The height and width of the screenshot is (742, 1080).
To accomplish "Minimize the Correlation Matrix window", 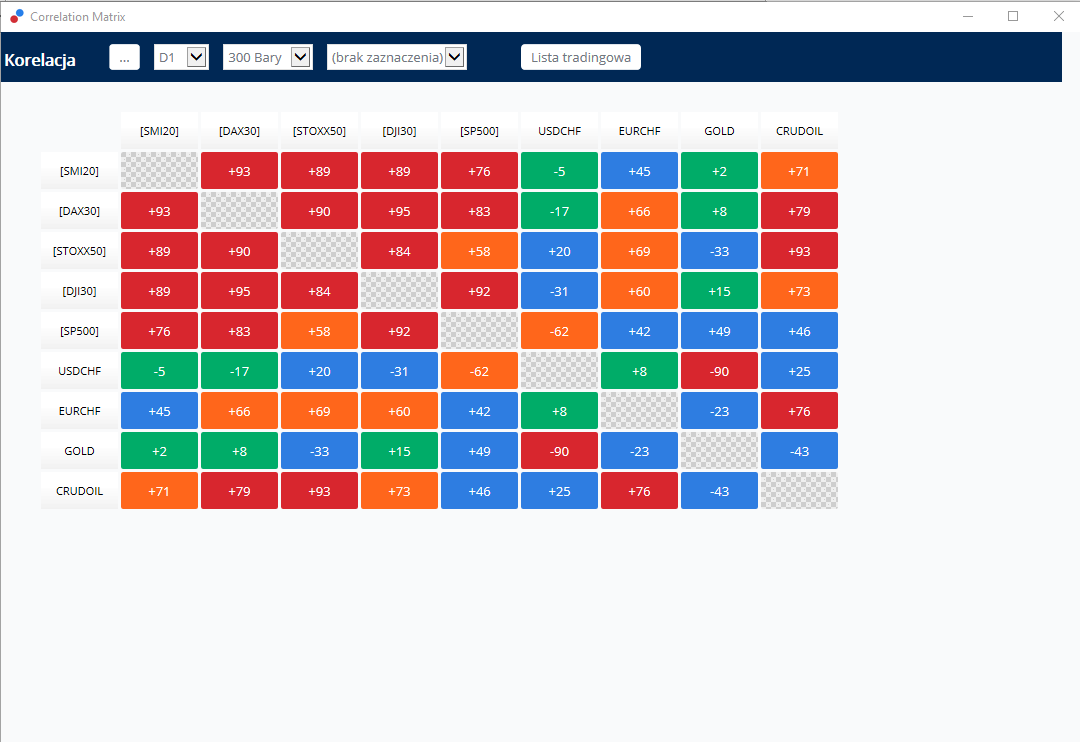I will (x=968, y=16).
